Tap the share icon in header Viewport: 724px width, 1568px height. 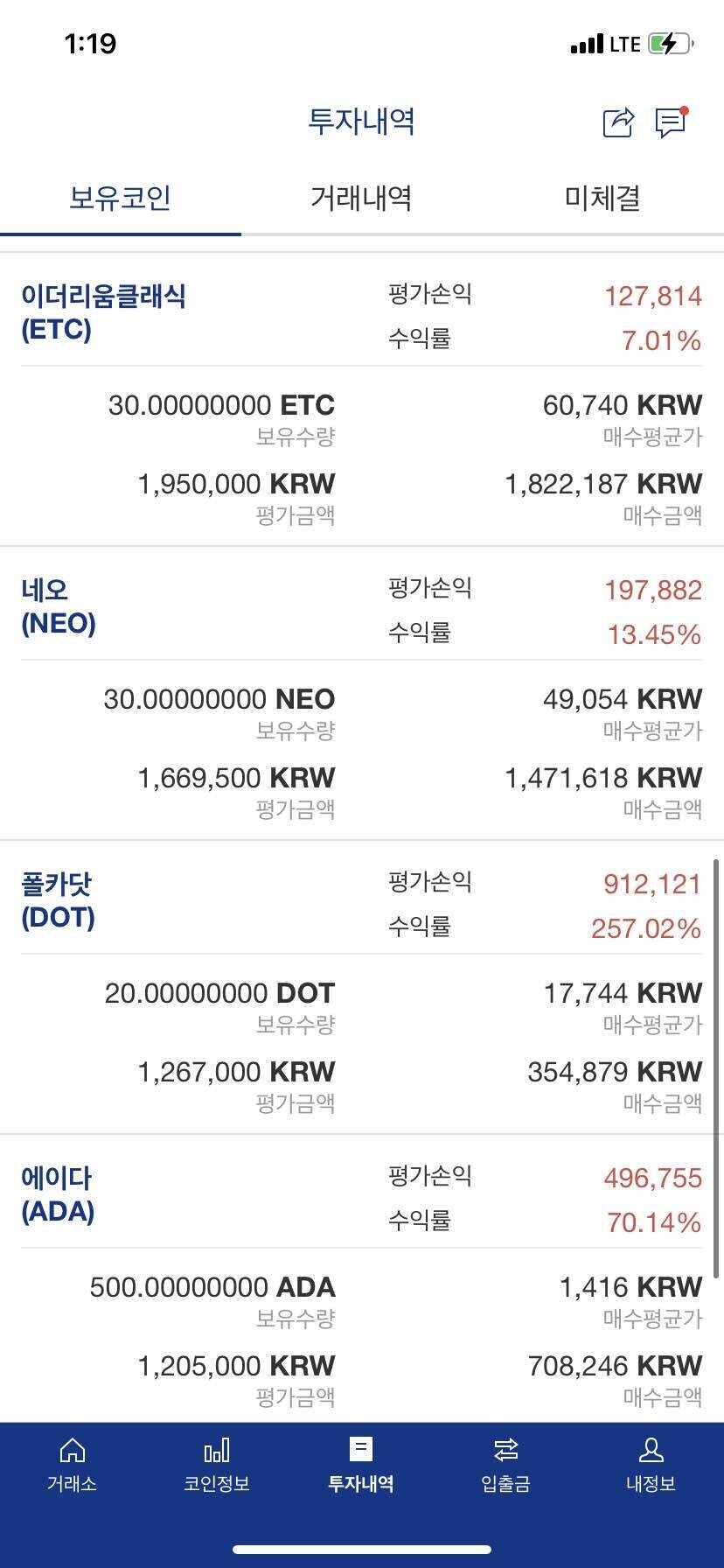tap(618, 122)
